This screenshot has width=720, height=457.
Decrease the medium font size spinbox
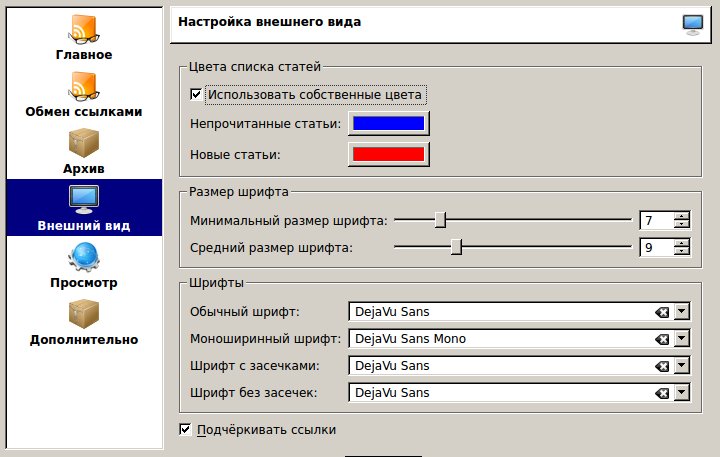tap(682, 252)
